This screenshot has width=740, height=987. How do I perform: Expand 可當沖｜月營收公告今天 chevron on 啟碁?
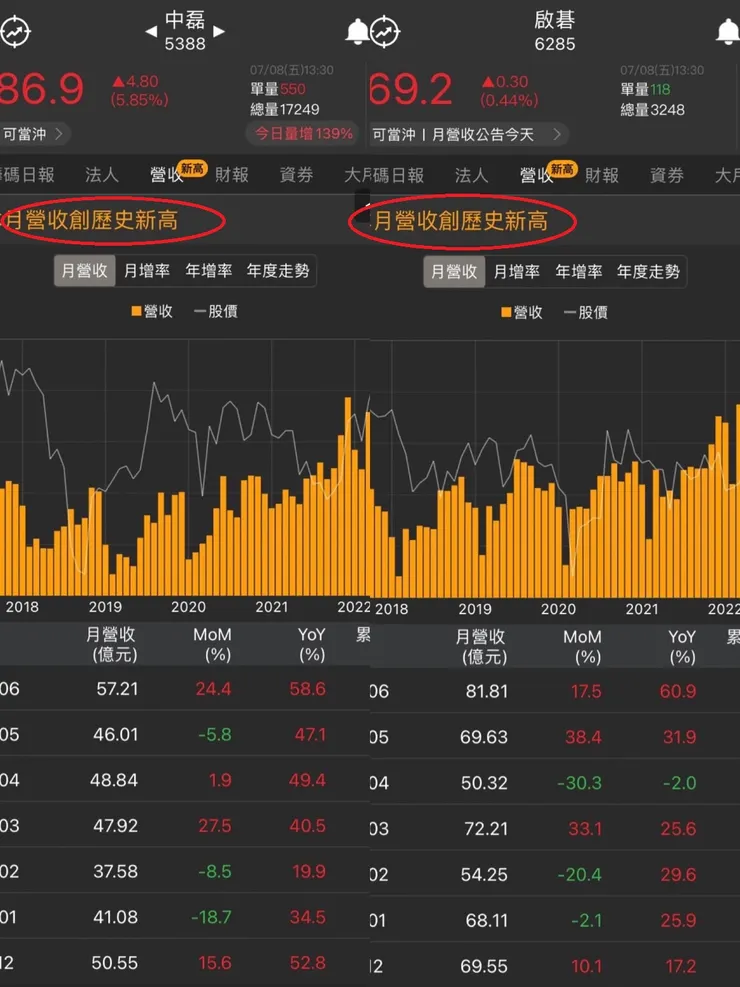tap(557, 134)
